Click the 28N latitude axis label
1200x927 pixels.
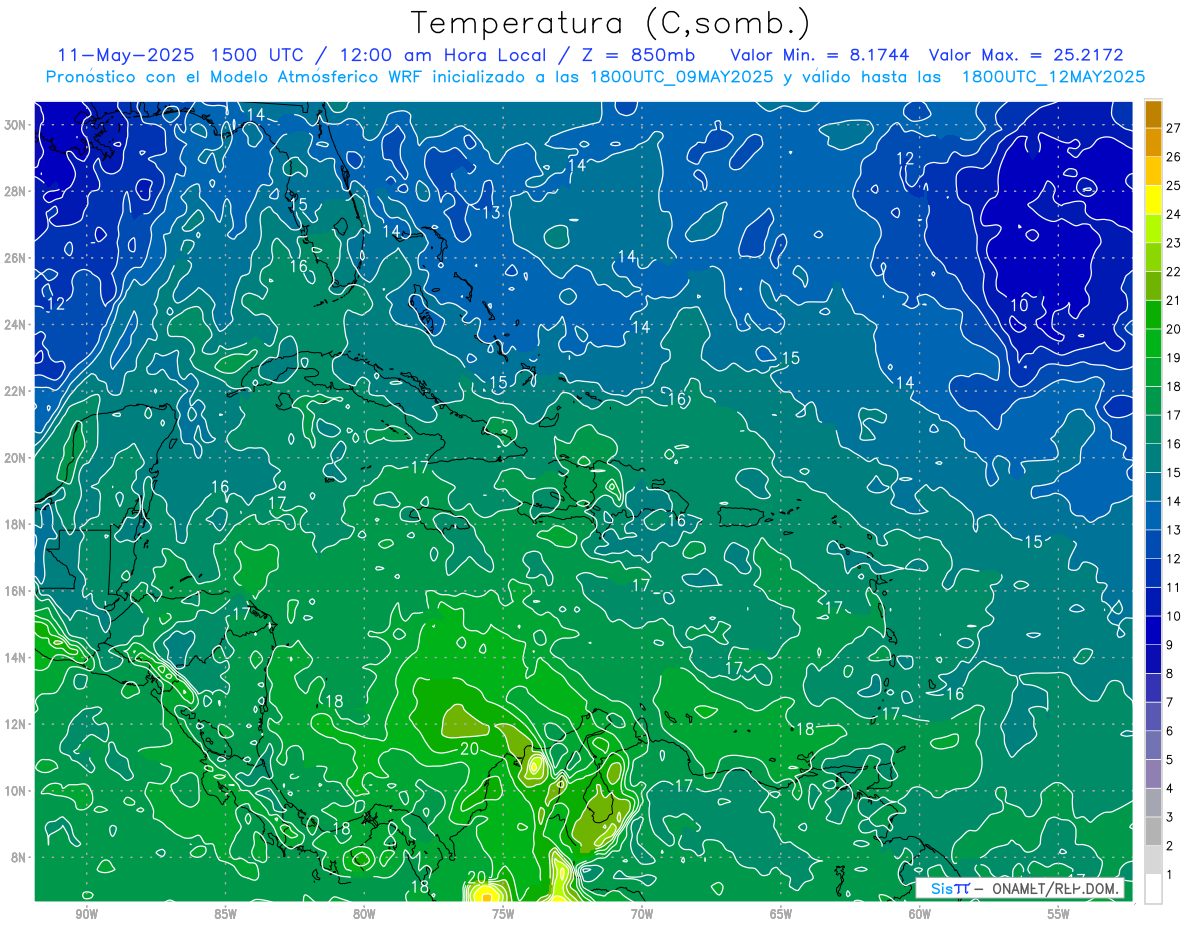(16, 191)
